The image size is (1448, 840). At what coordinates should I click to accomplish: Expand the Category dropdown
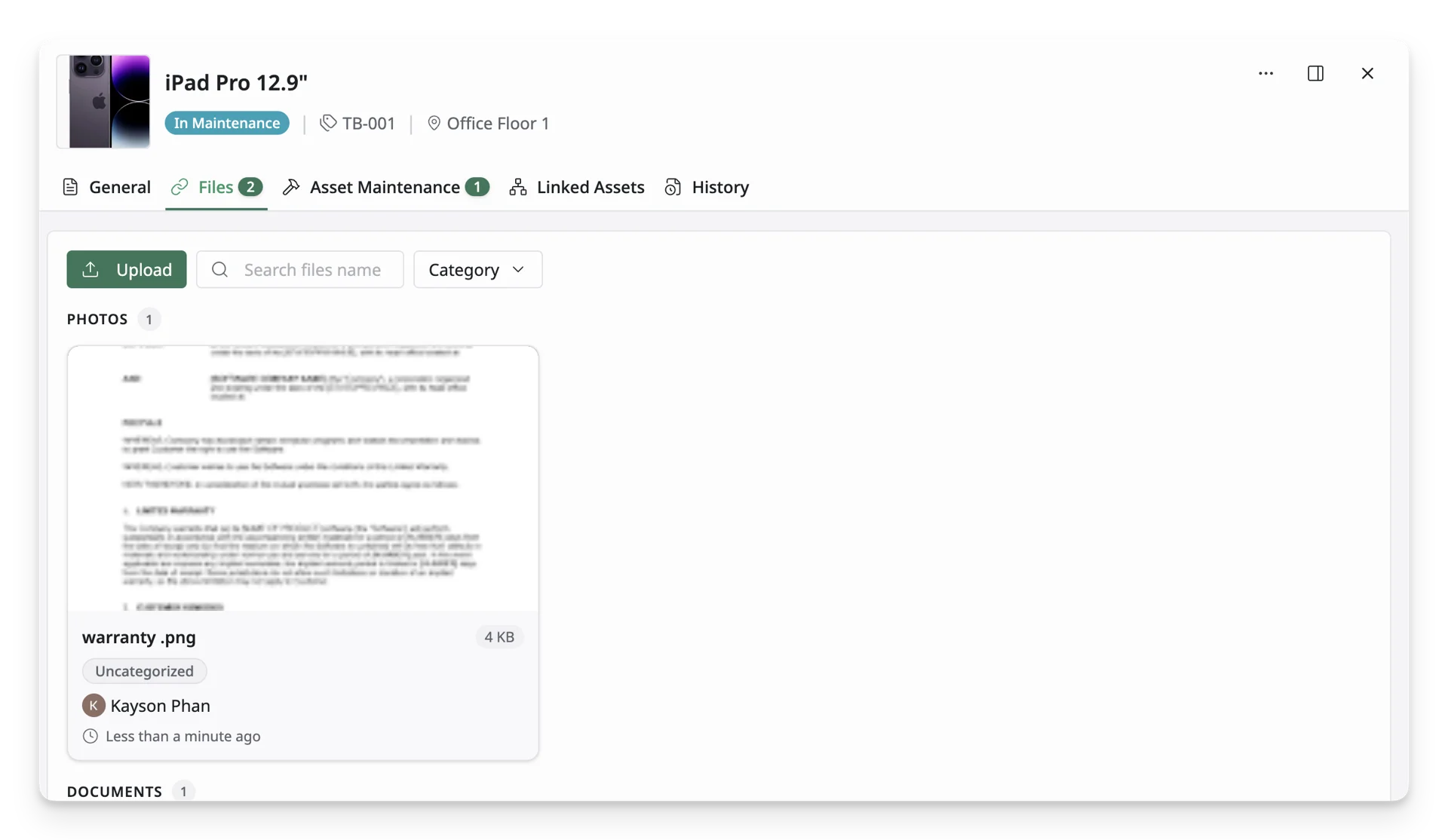pos(477,269)
